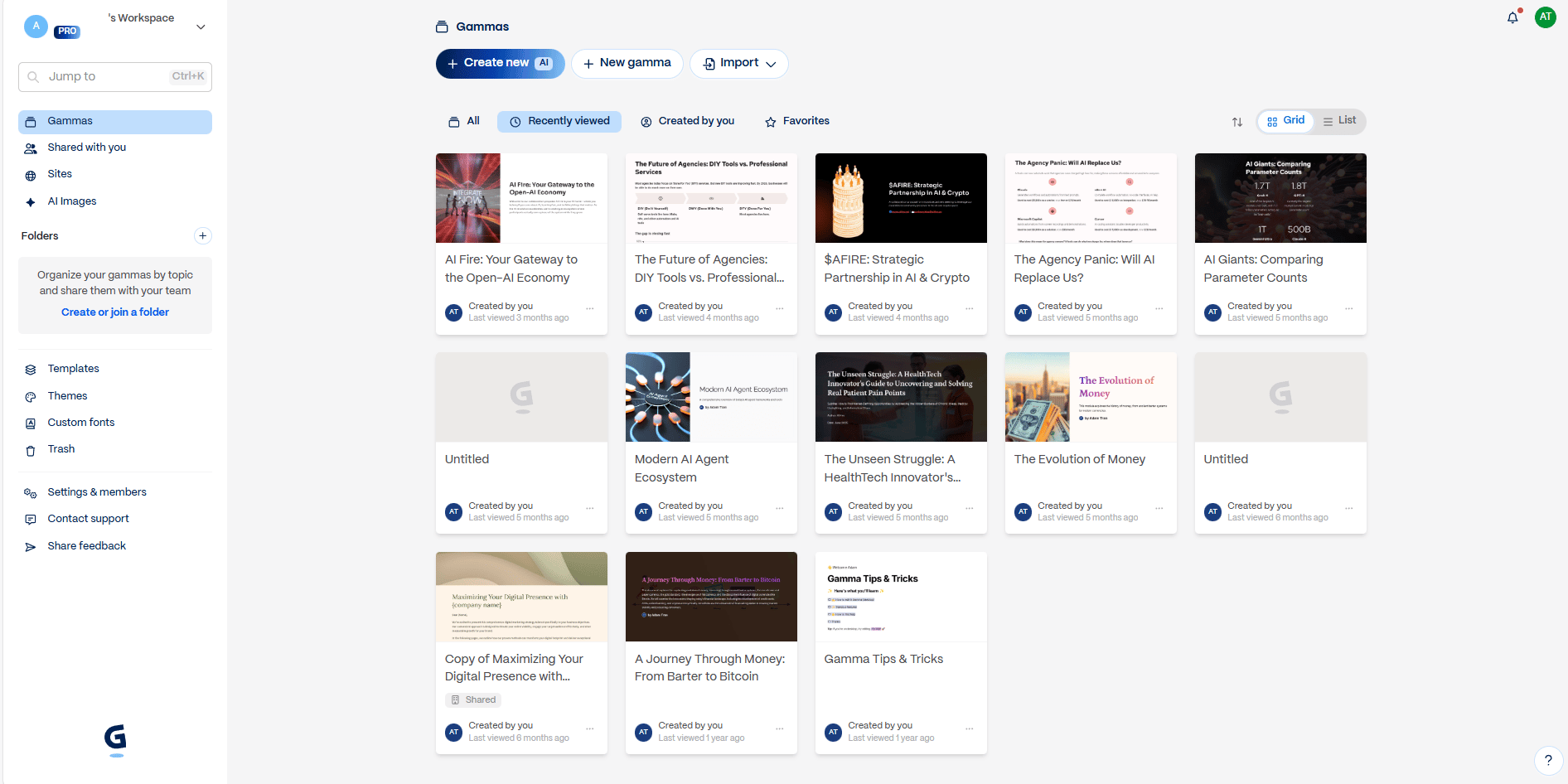
Task: Show All gammas tab
Action: (464, 122)
